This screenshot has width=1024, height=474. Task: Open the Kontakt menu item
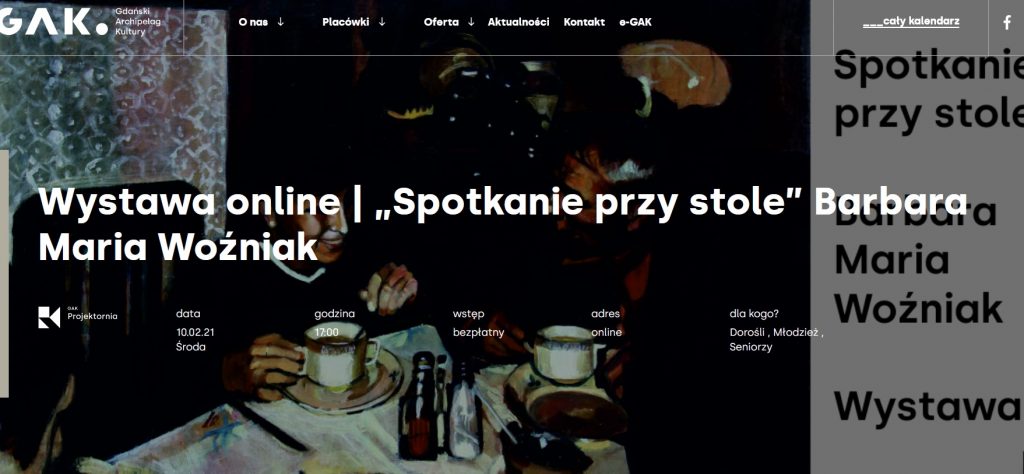584,22
